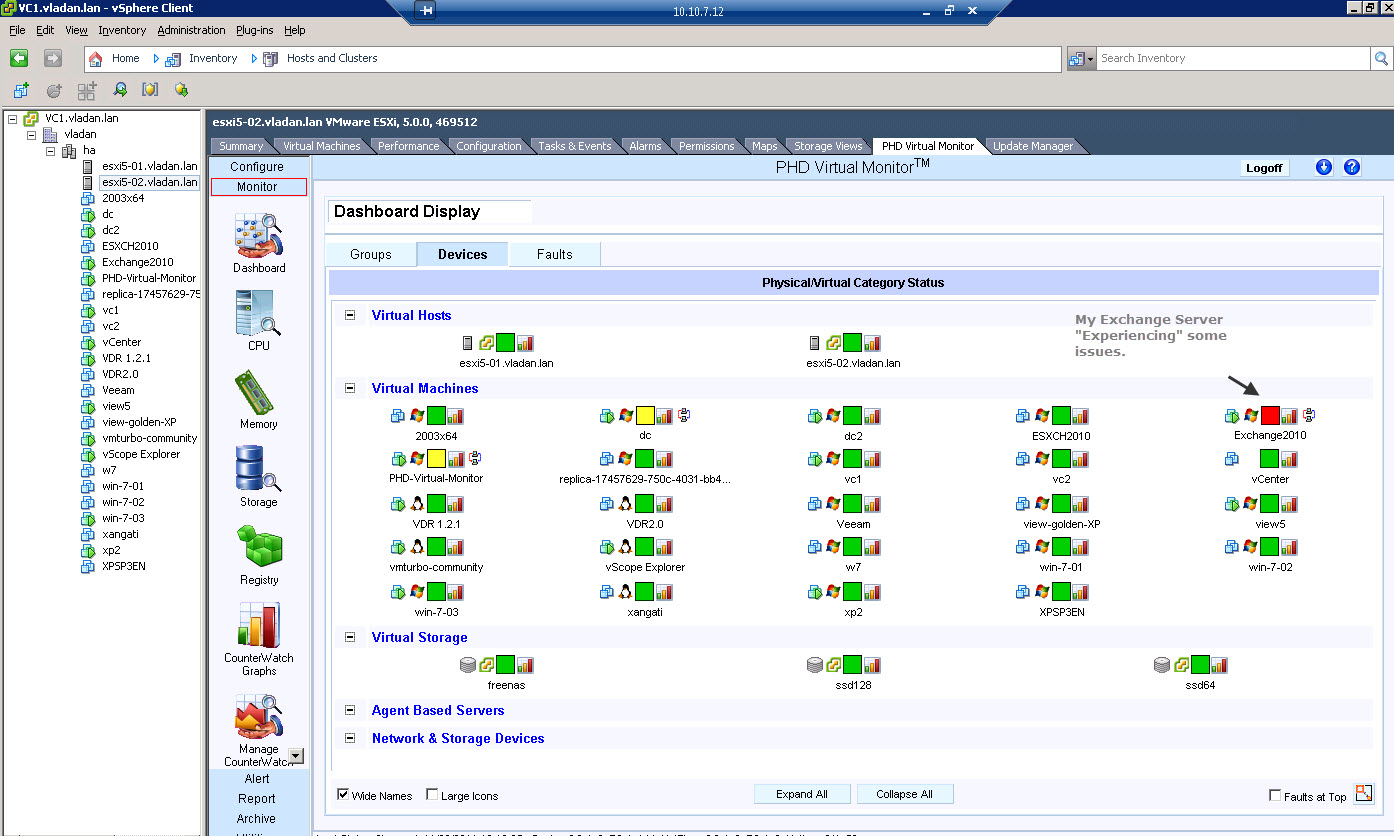Collapse the Virtual Hosts category

pyautogui.click(x=350, y=315)
